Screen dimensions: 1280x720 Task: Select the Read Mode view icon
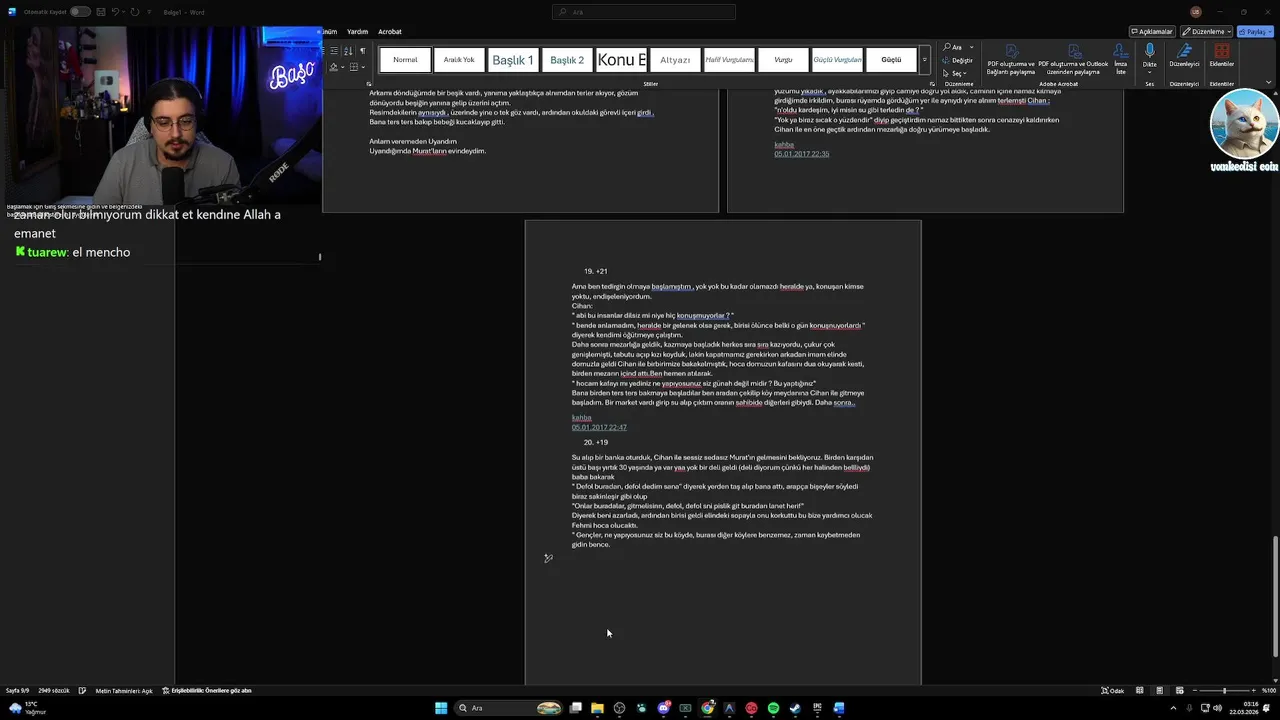(1141, 691)
